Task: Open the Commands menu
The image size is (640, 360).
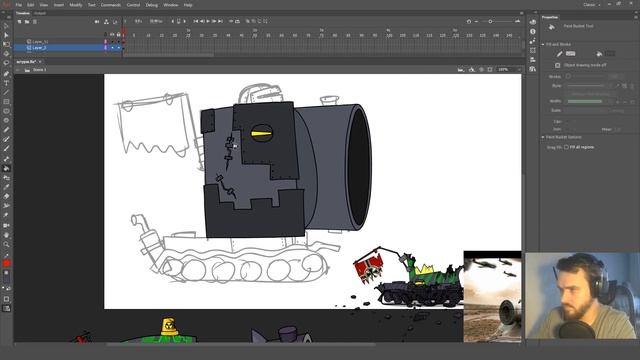Action: (111, 5)
